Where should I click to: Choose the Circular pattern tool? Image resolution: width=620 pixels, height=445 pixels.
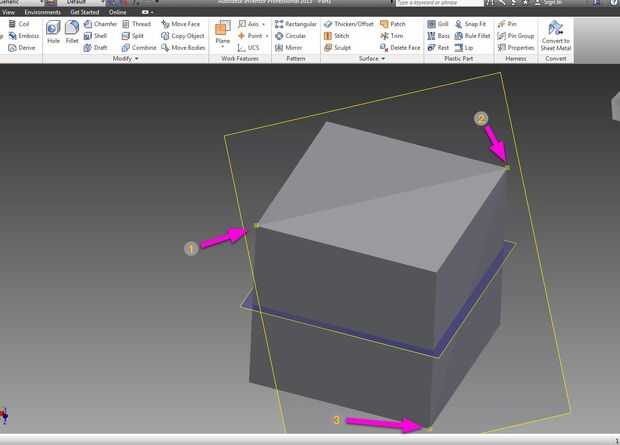tap(291, 36)
